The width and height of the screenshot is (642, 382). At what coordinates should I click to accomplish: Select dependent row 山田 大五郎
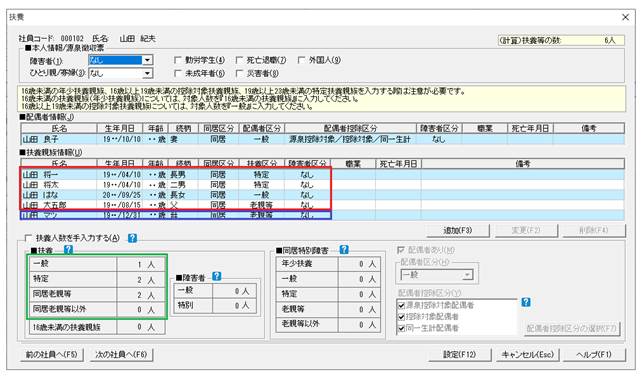click(323, 205)
